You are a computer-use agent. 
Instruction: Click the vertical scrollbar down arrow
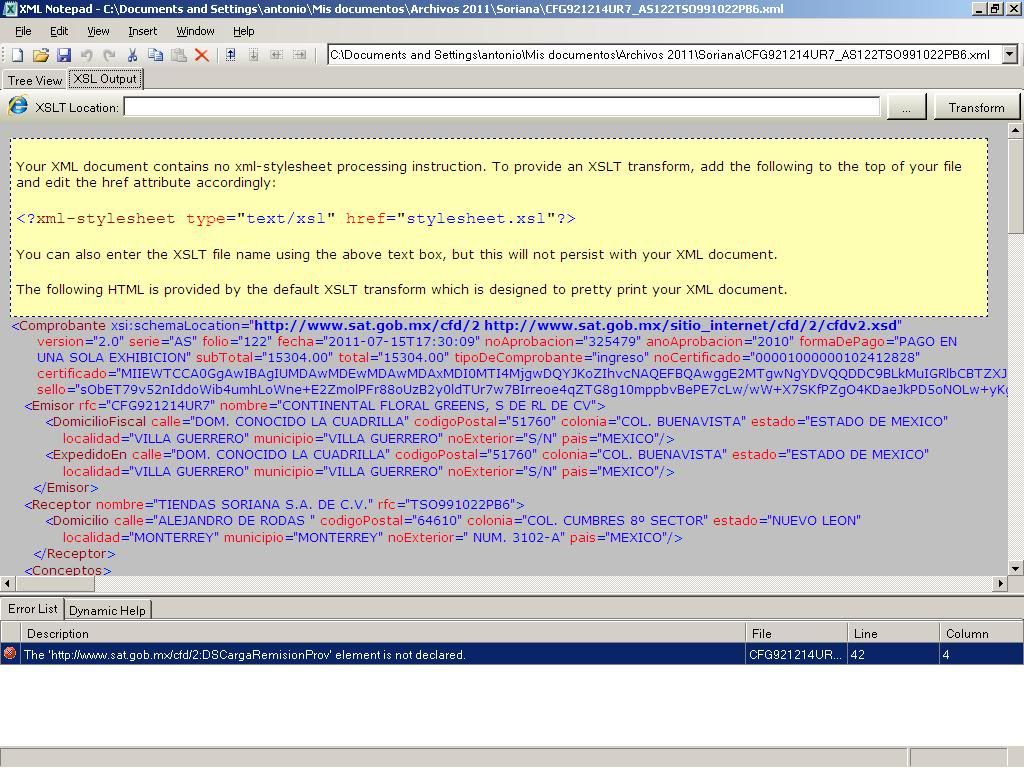tap(1015, 568)
